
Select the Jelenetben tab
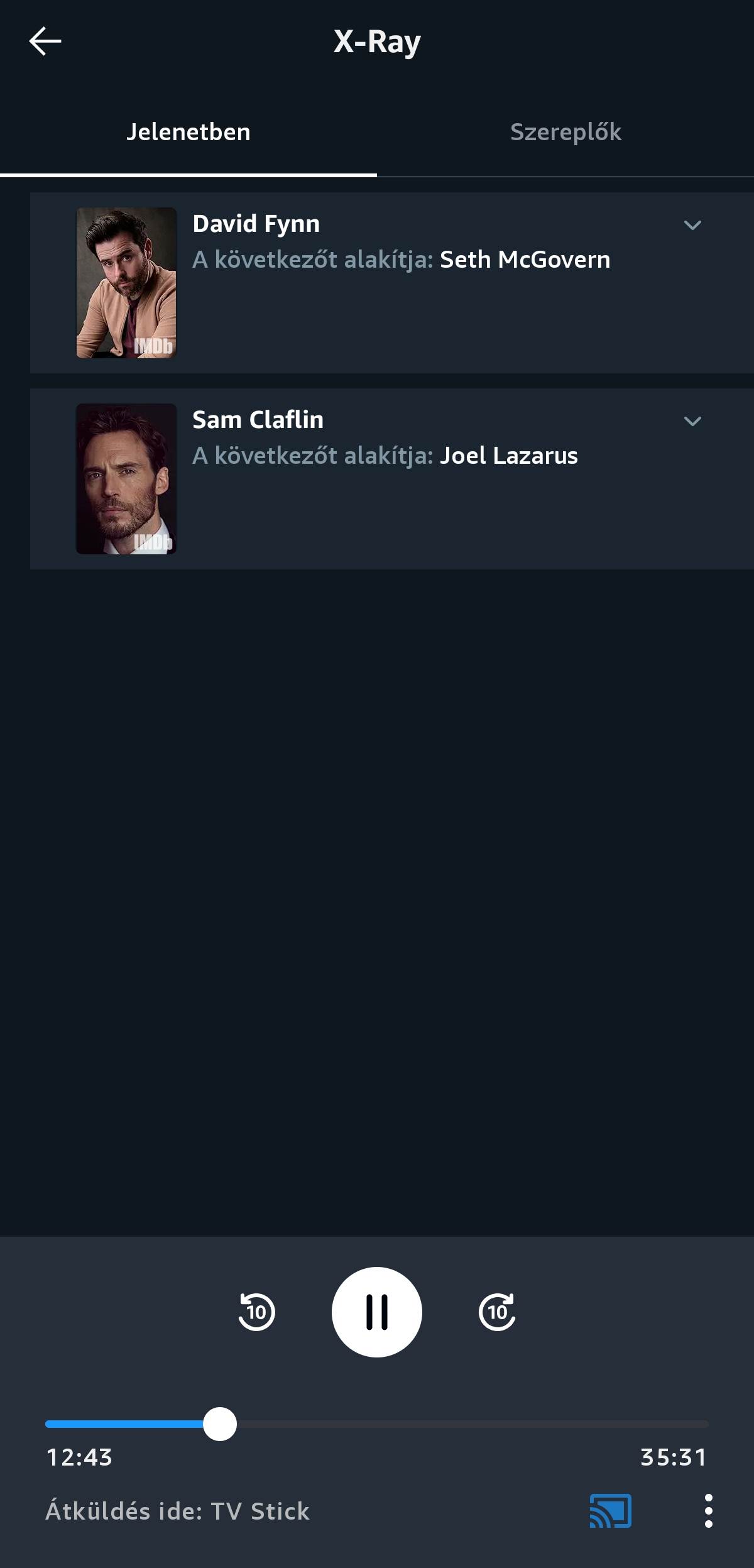(x=188, y=132)
